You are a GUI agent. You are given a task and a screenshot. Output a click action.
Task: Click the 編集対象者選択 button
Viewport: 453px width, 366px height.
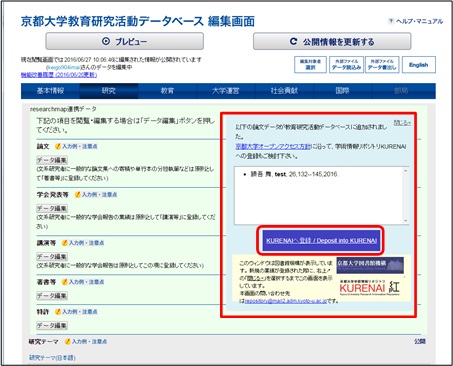(x=310, y=64)
